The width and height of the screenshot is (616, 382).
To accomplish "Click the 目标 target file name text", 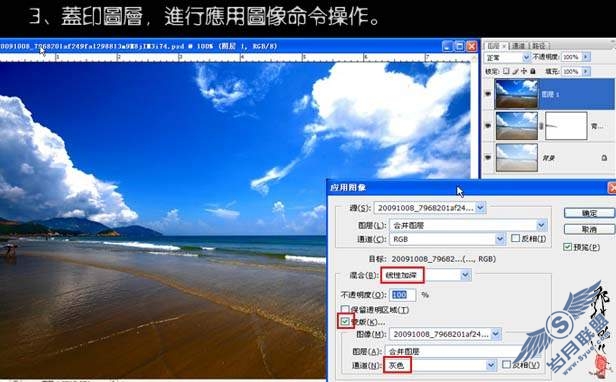I will pos(444,259).
